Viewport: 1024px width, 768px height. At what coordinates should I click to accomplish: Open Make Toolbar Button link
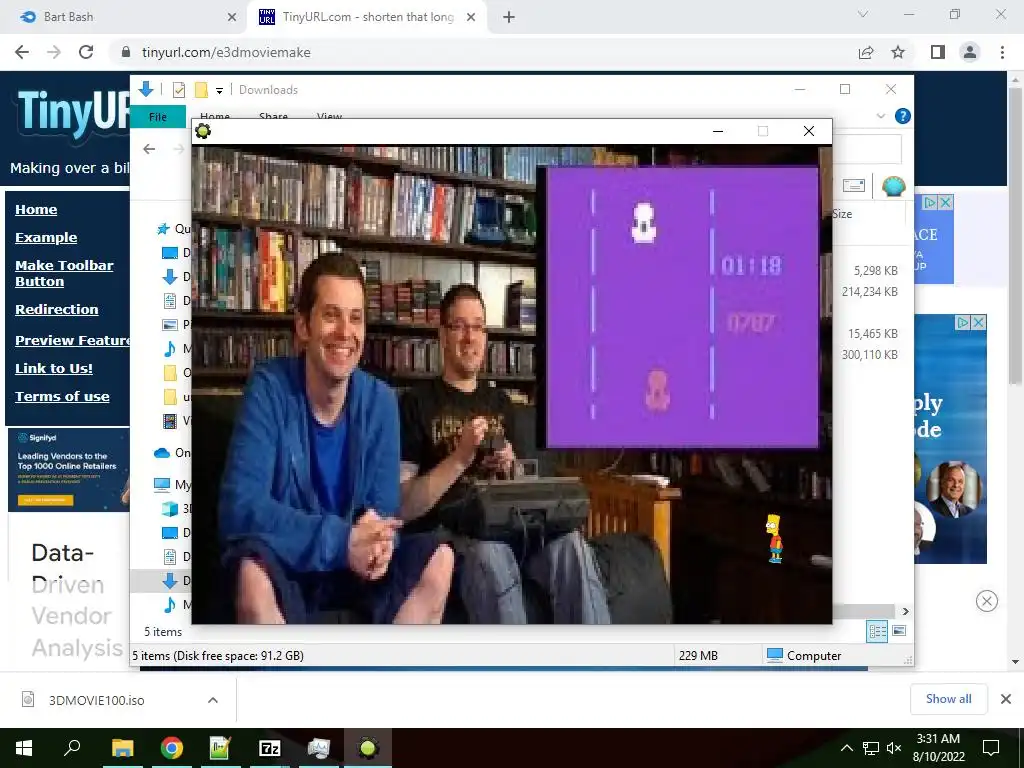point(64,274)
